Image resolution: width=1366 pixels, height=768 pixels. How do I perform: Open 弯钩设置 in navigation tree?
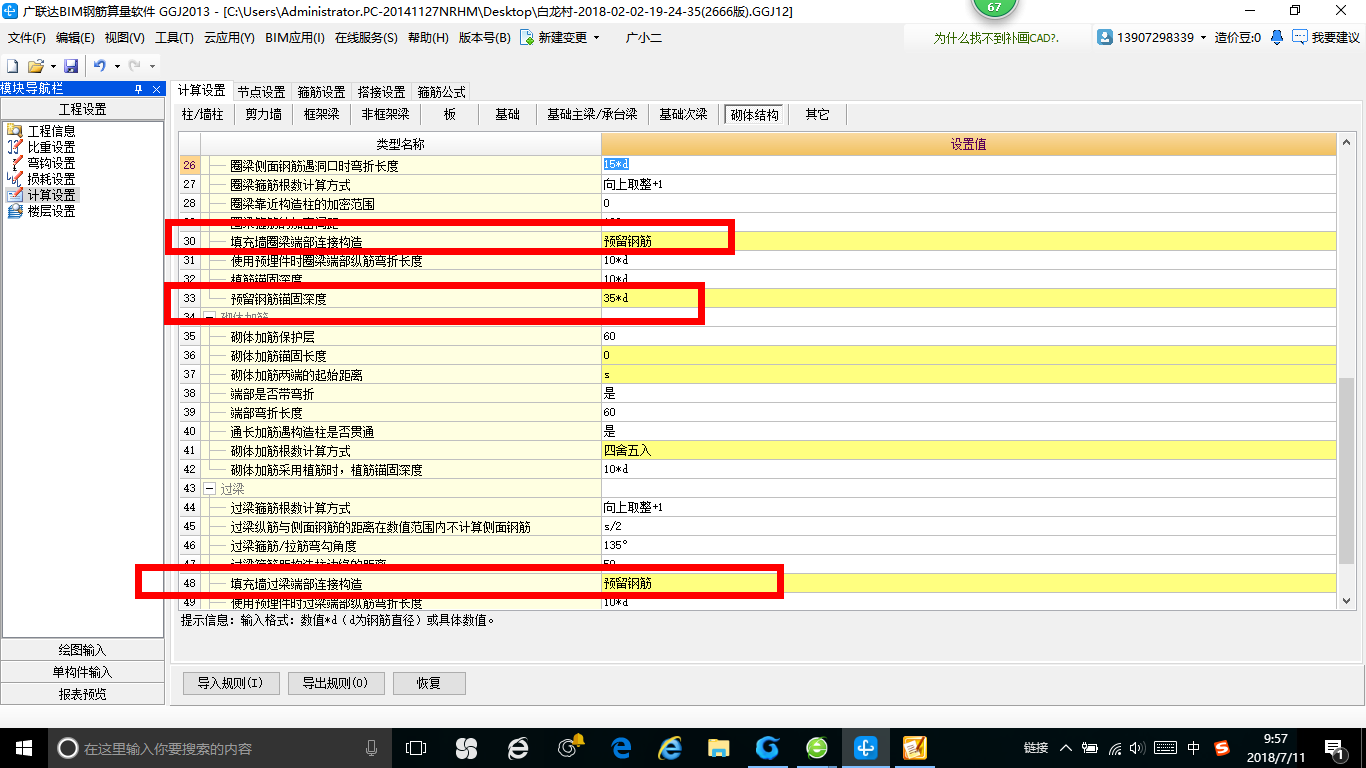pos(51,163)
